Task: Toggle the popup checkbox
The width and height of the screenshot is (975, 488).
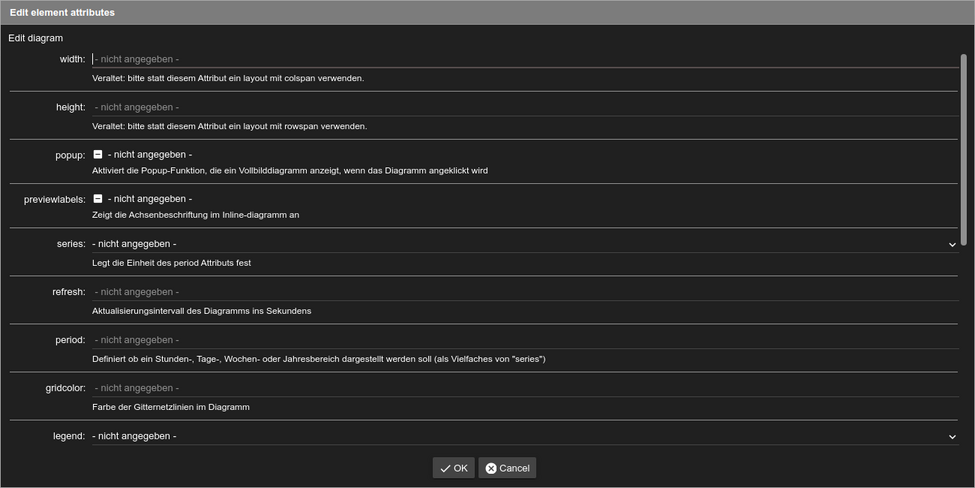Action: 98,155
